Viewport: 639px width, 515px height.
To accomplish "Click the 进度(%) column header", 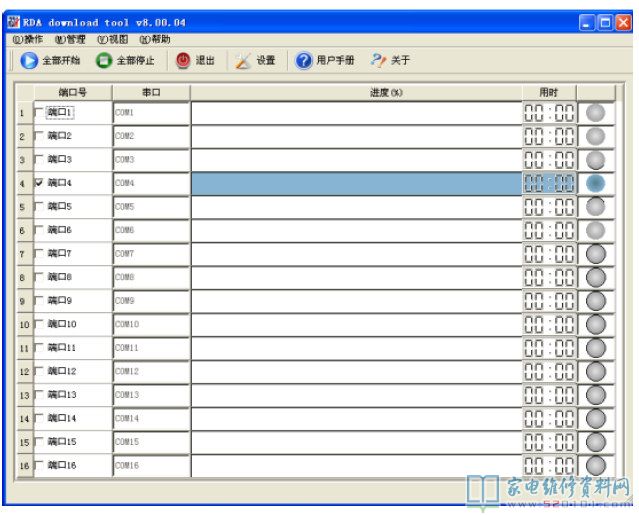I will (x=356, y=93).
